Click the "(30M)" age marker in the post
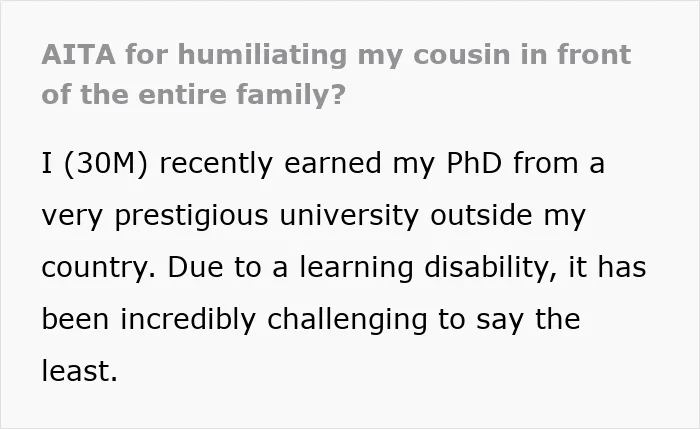Viewport: 700px width, 429px height. (x=106, y=163)
